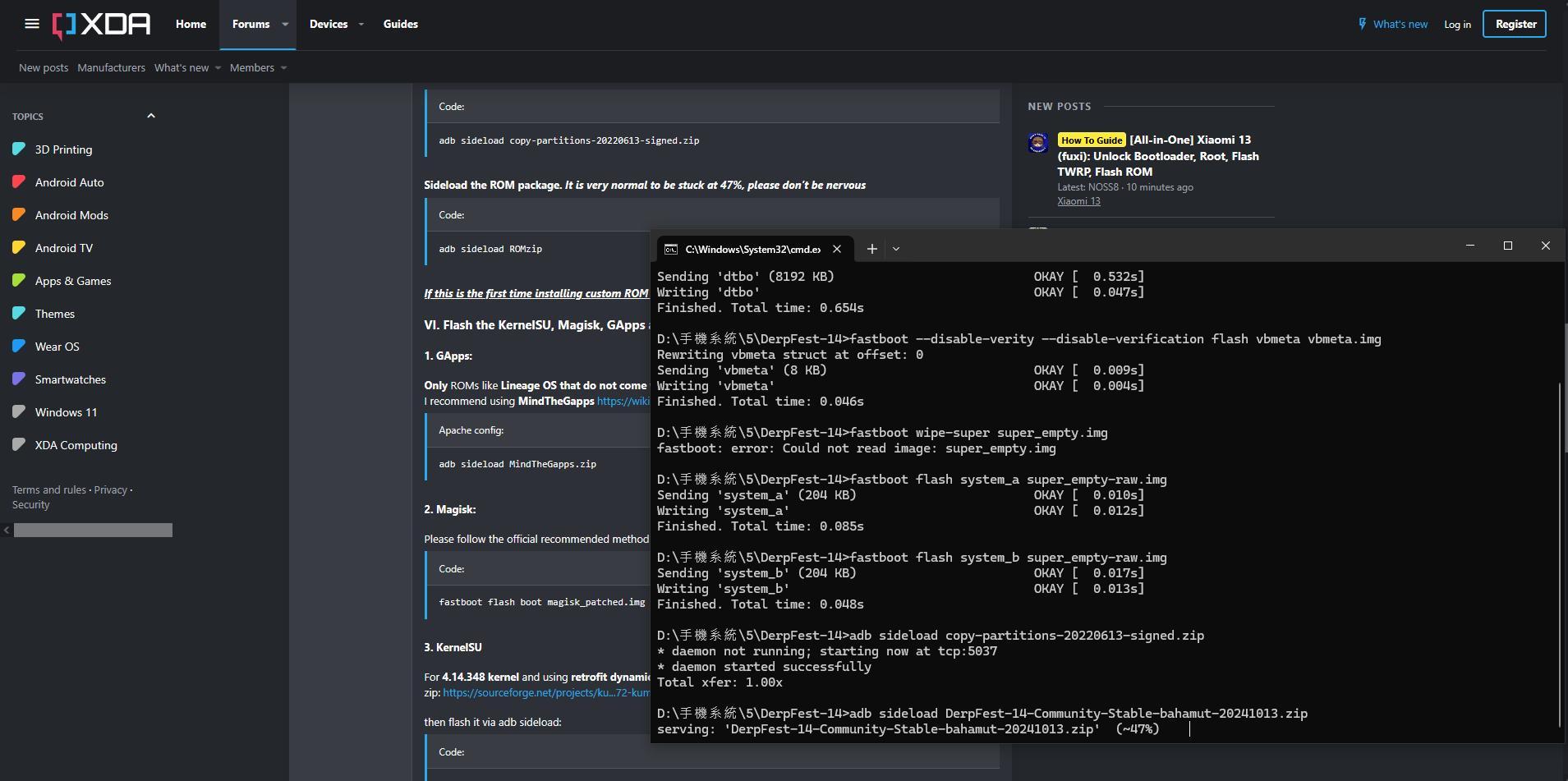Collapse the Topics section
Image resolution: width=1568 pixels, height=781 pixels.
(x=151, y=116)
